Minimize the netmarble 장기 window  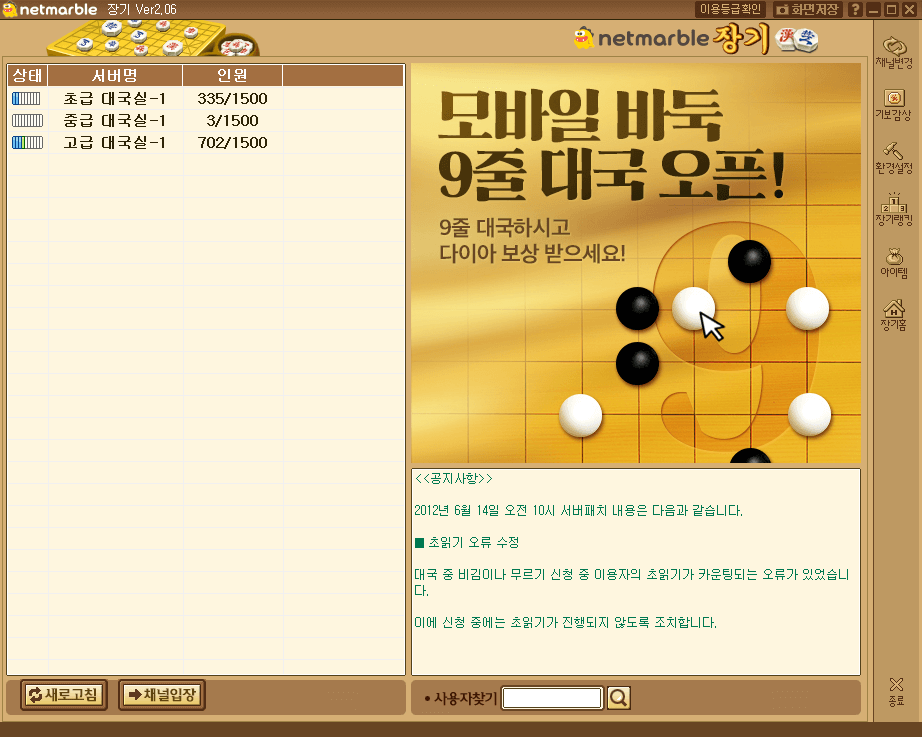[x=873, y=9]
